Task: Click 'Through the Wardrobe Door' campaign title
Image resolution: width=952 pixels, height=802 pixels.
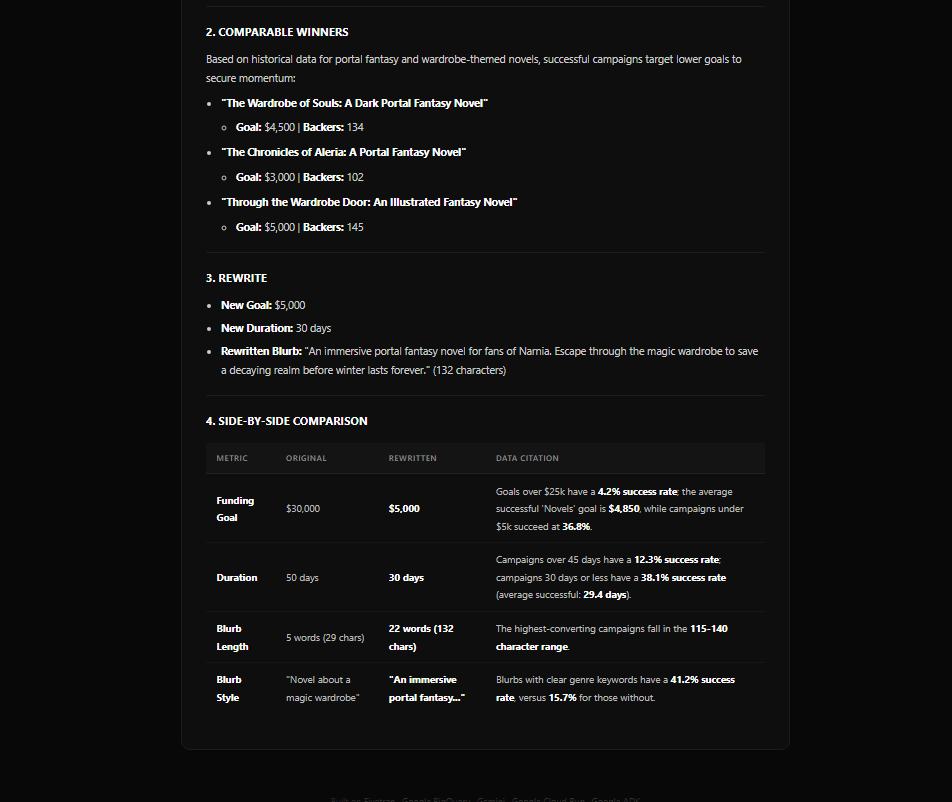Action: tap(369, 202)
